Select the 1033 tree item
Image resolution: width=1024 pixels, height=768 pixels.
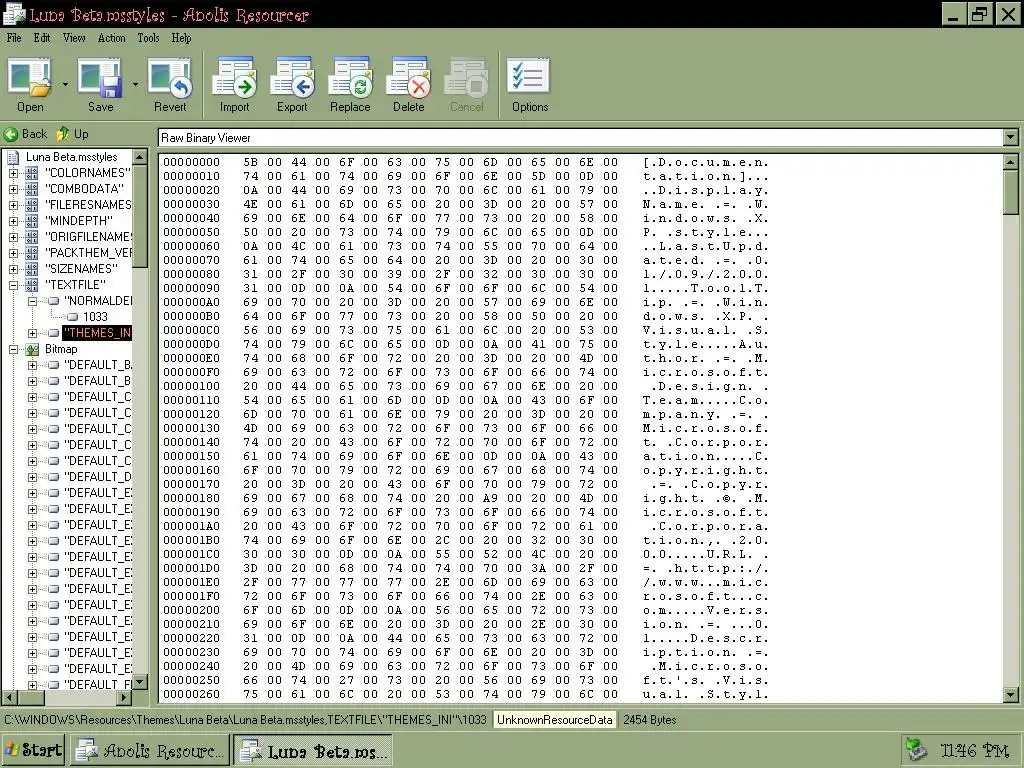point(95,317)
